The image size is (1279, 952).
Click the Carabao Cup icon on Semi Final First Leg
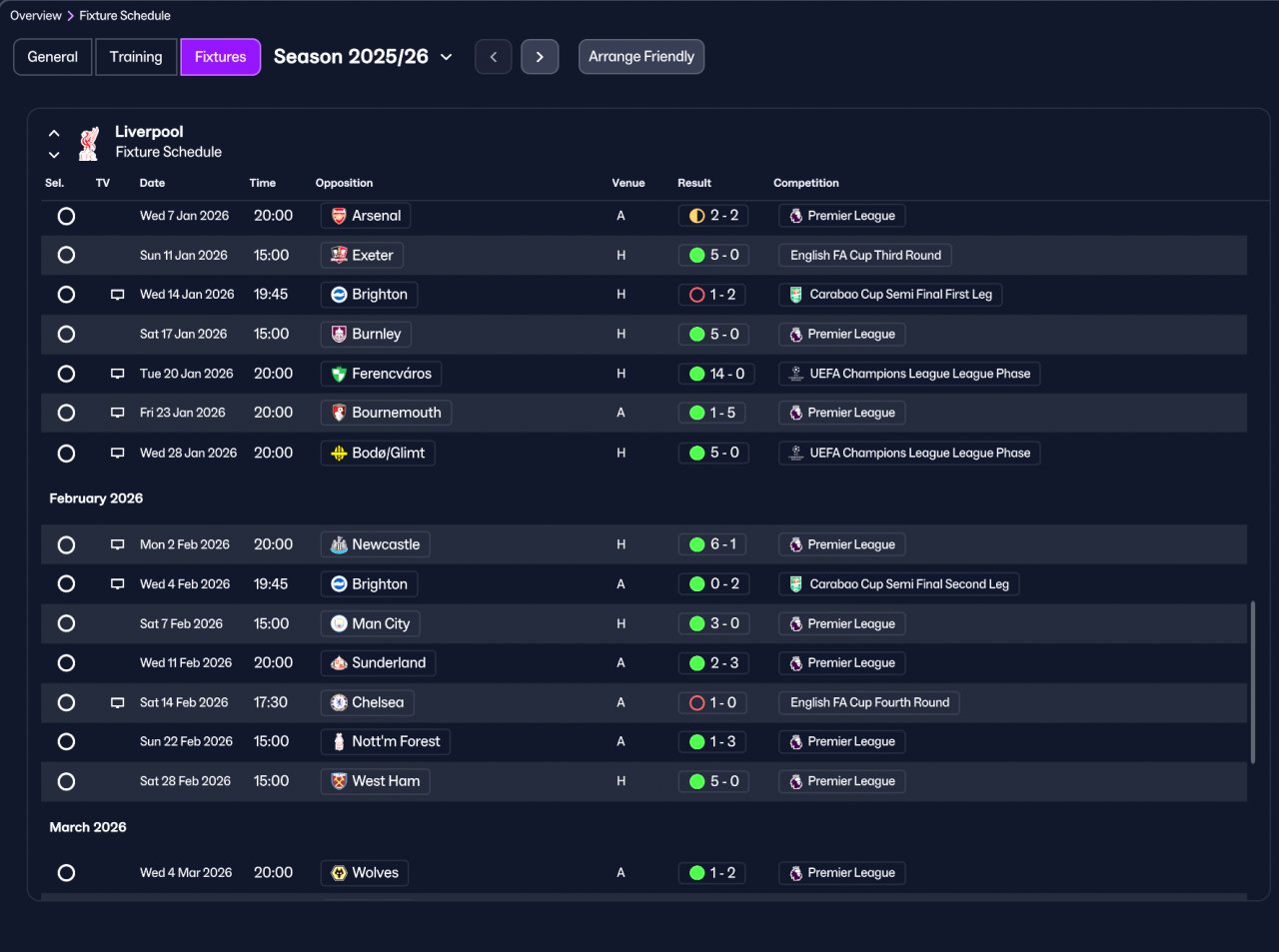tap(795, 295)
